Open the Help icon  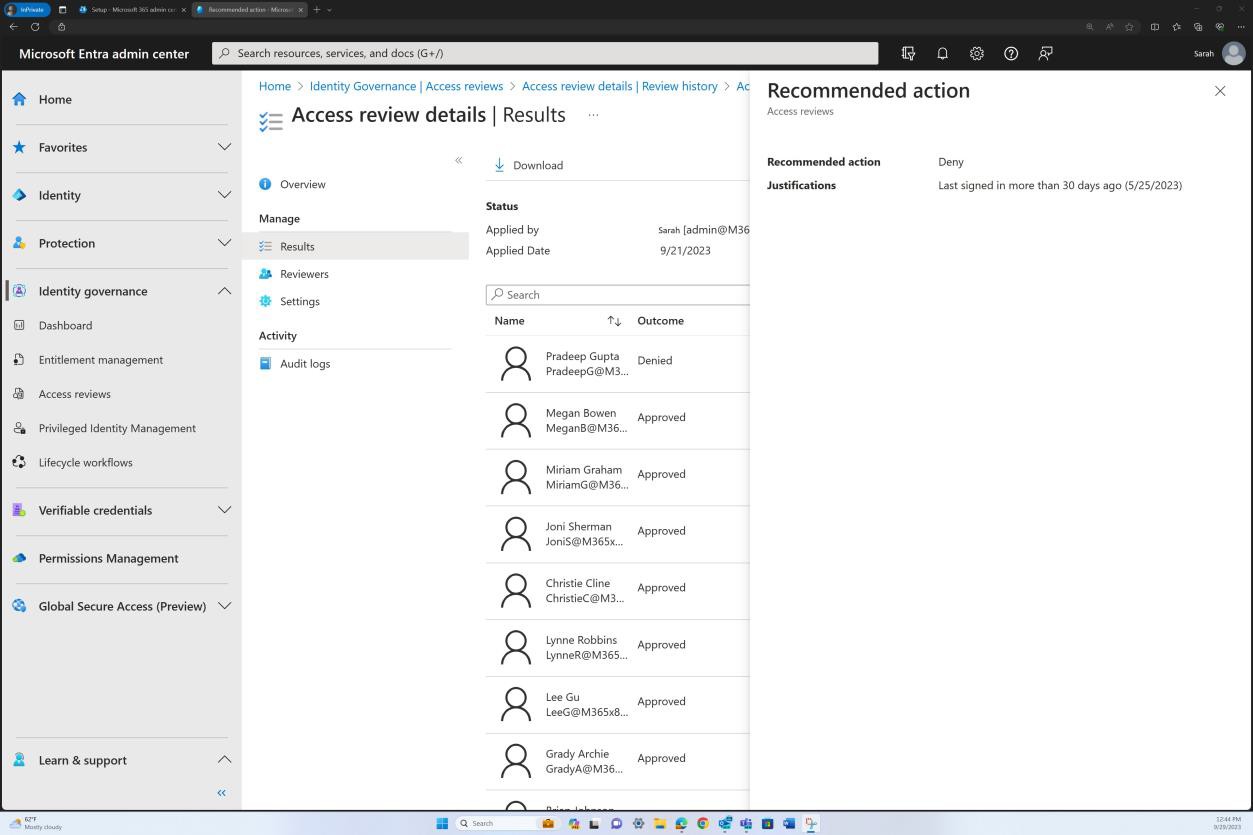1010,53
